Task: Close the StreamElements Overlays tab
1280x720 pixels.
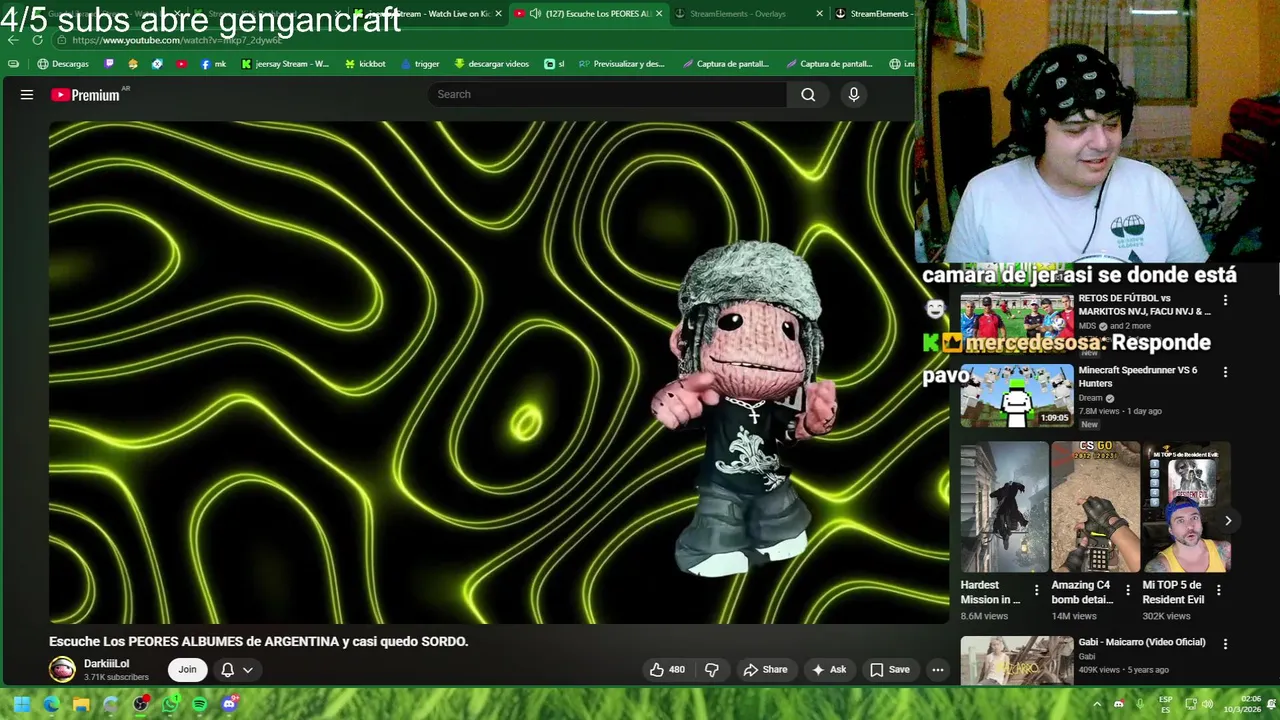Action: click(x=819, y=14)
